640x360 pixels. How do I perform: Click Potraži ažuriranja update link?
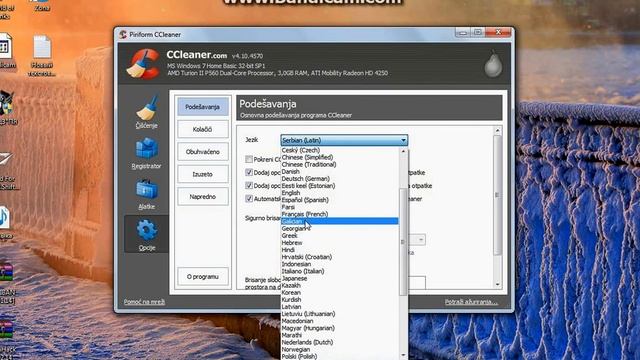tap(471, 302)
